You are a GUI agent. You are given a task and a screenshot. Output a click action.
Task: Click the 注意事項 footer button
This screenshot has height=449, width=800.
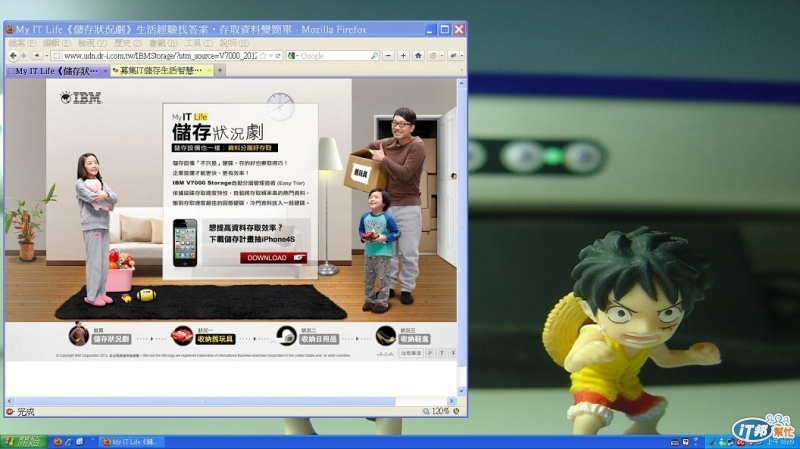pos(411,353)
